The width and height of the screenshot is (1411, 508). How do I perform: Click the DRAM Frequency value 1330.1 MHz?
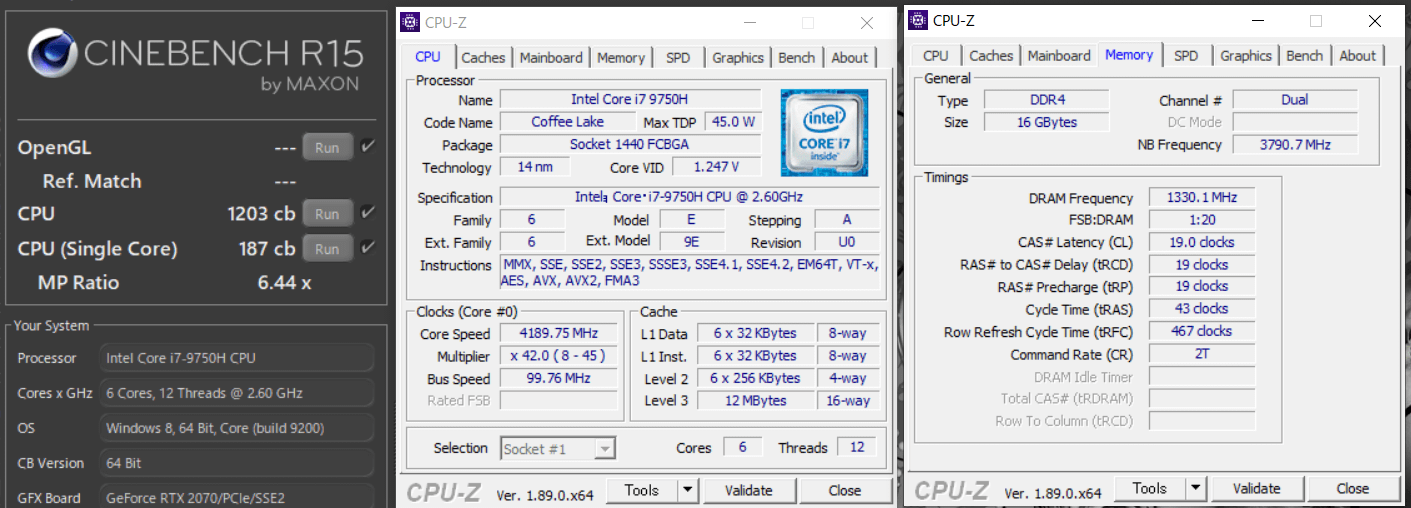click(1201, 198)
